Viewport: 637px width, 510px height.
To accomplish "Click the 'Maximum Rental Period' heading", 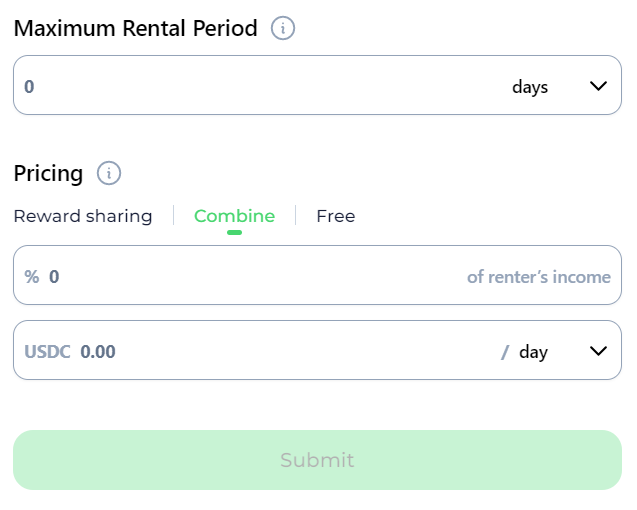I will point(136,28).
